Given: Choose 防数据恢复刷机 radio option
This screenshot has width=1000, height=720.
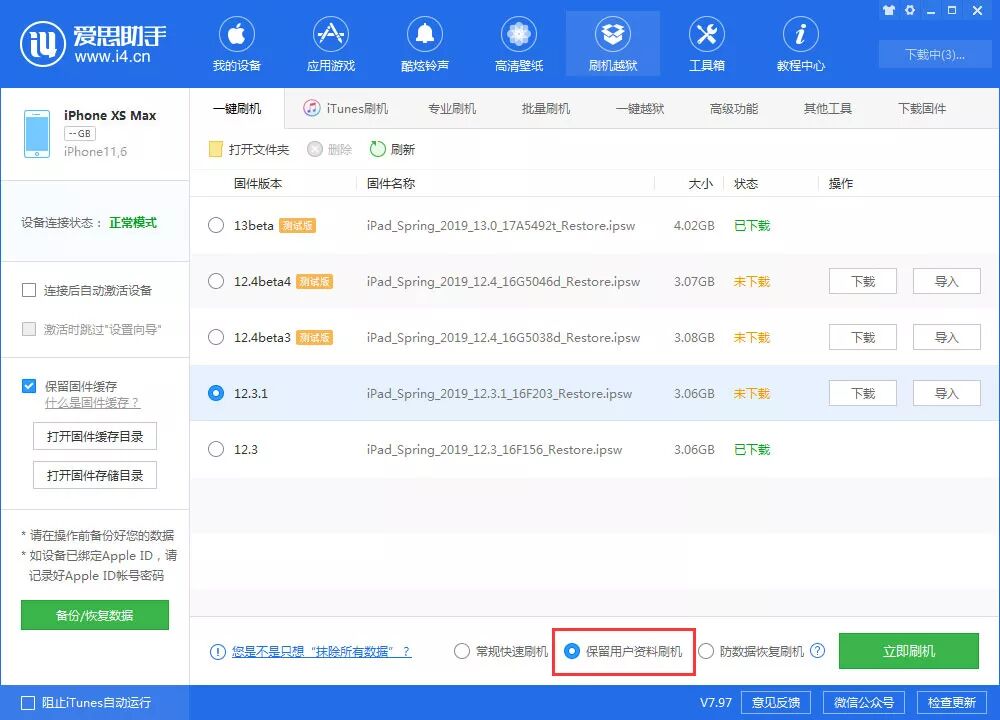Looking at the screenshot, I should [706, 651].
